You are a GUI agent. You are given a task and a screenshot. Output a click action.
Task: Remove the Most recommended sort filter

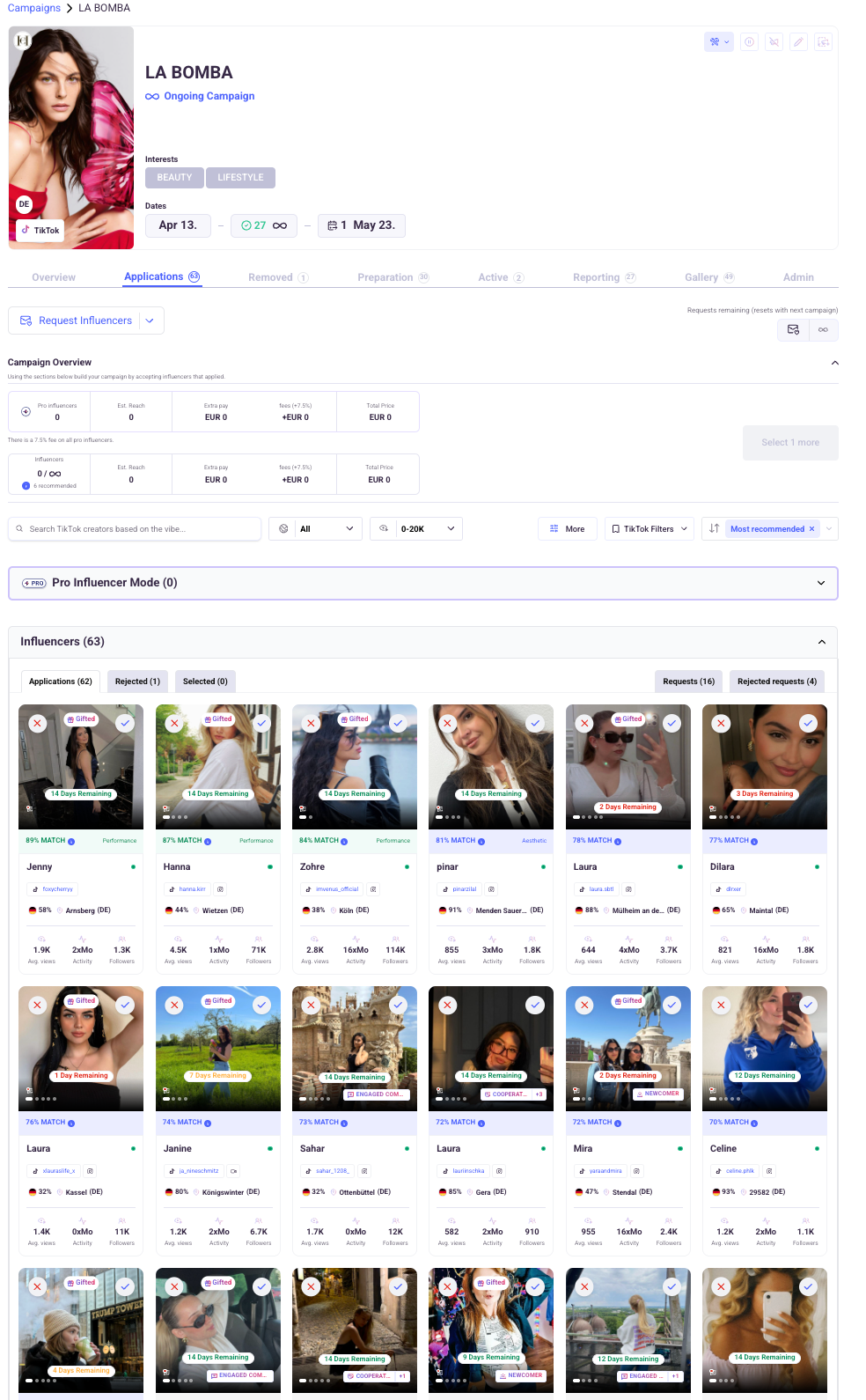(x=811, y=528)
